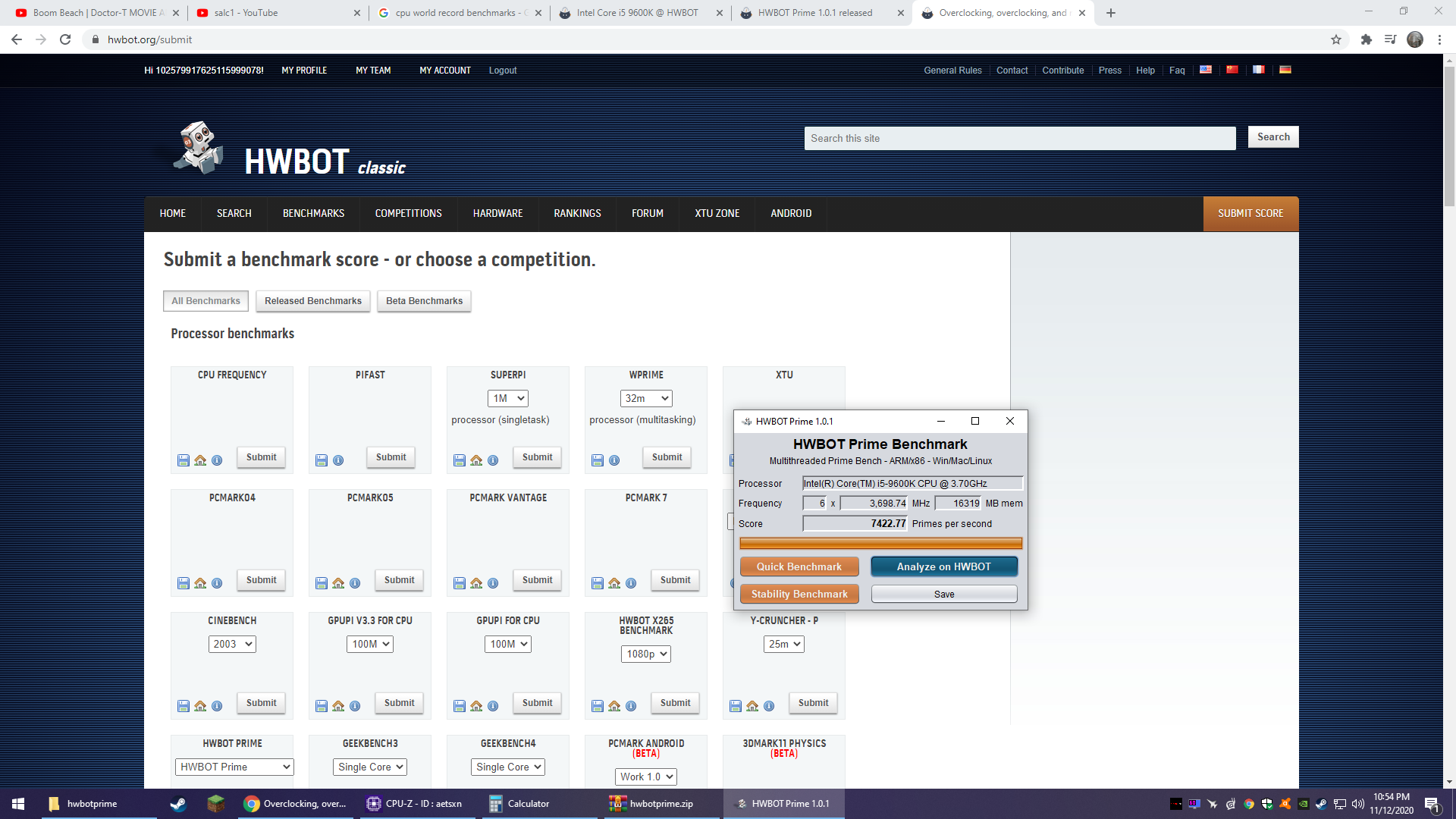
Task: Open the GPUPI v3.3 100M dropdown
Action: [x=370, y=644]
